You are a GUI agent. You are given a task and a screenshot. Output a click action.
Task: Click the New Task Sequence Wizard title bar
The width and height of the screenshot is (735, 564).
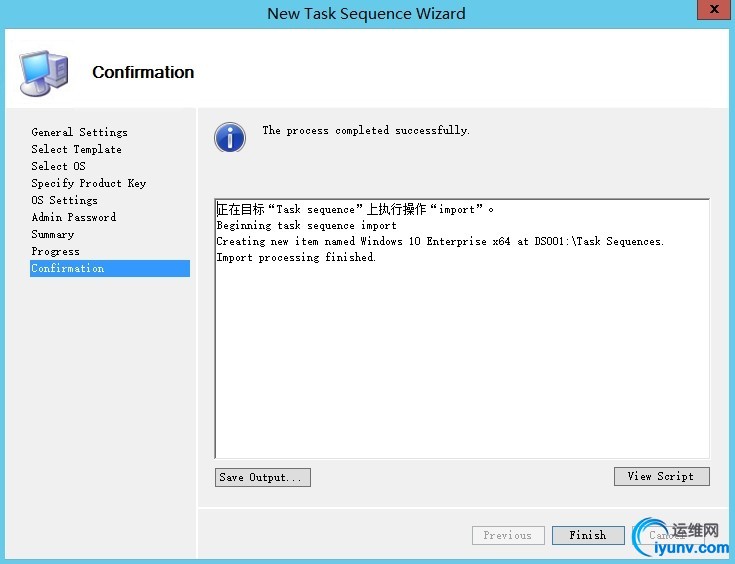366,13
